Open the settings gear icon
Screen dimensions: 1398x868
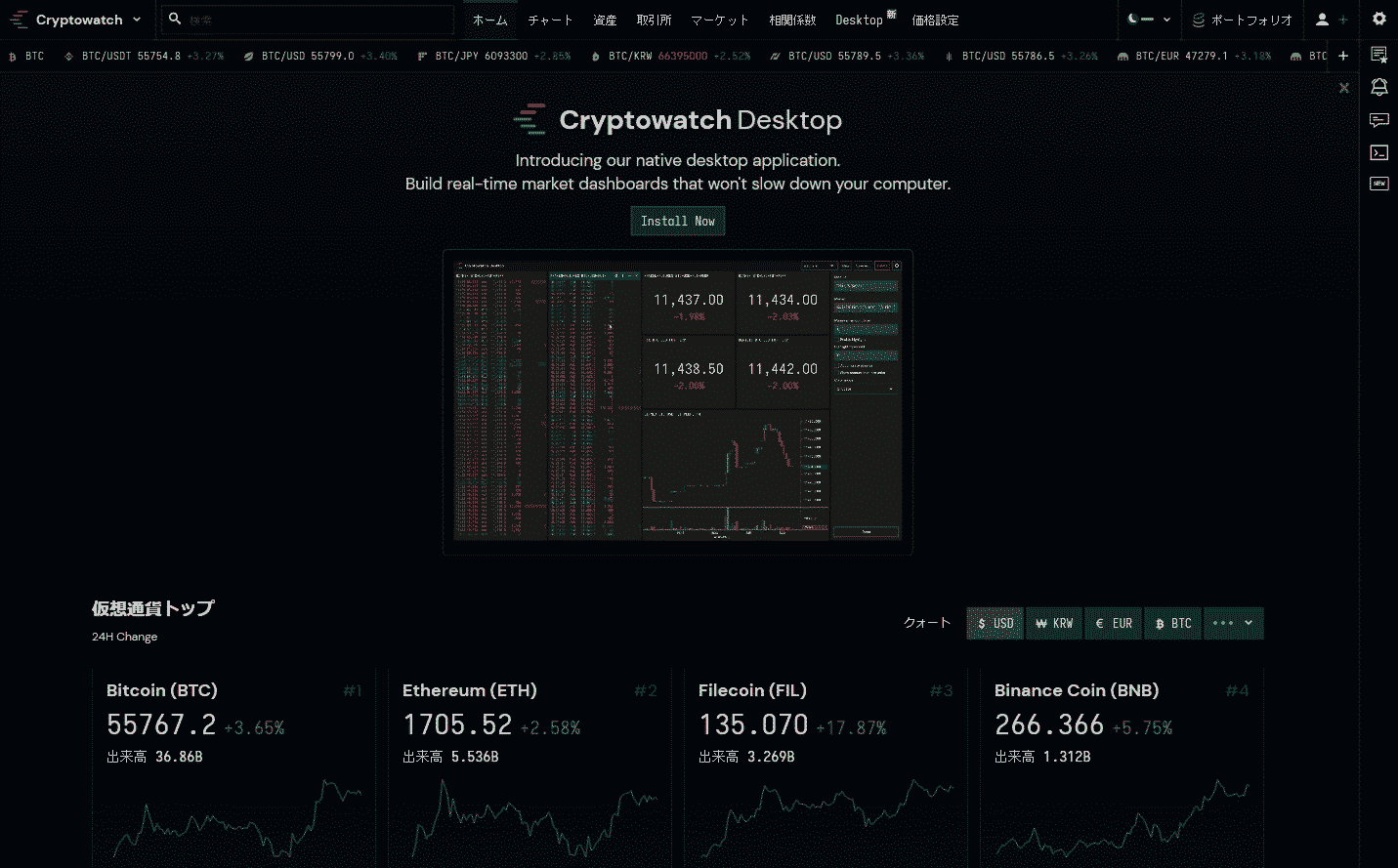(x=1378, y=19)
